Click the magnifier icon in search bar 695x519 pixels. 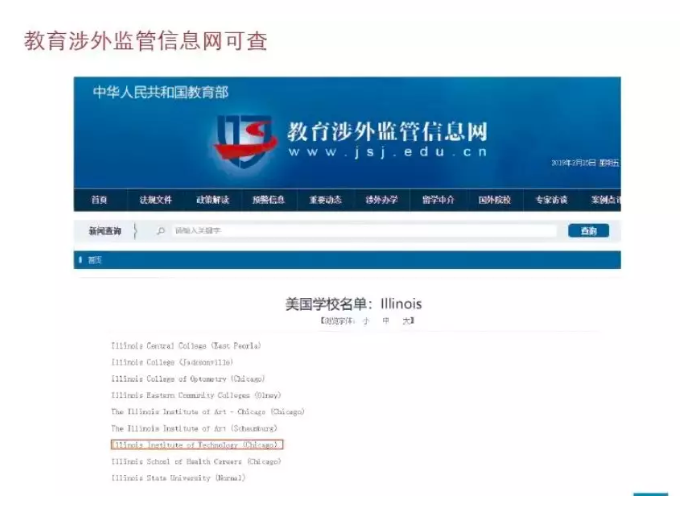pyautogui.click(x=161, y=231)
